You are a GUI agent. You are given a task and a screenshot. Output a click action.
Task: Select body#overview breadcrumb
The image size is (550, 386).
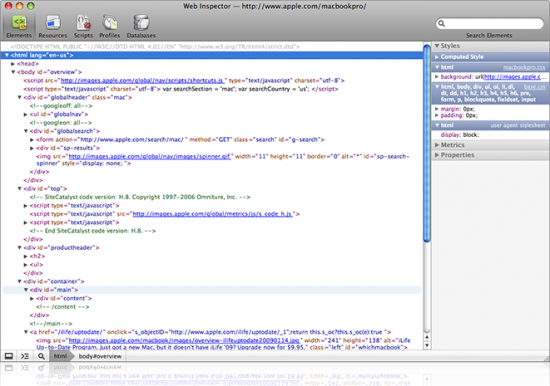pos(100,356)
